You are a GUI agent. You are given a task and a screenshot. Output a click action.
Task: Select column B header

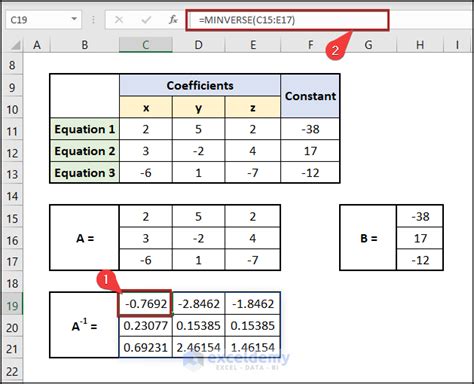pyautogui.click(x=85, y=45)
